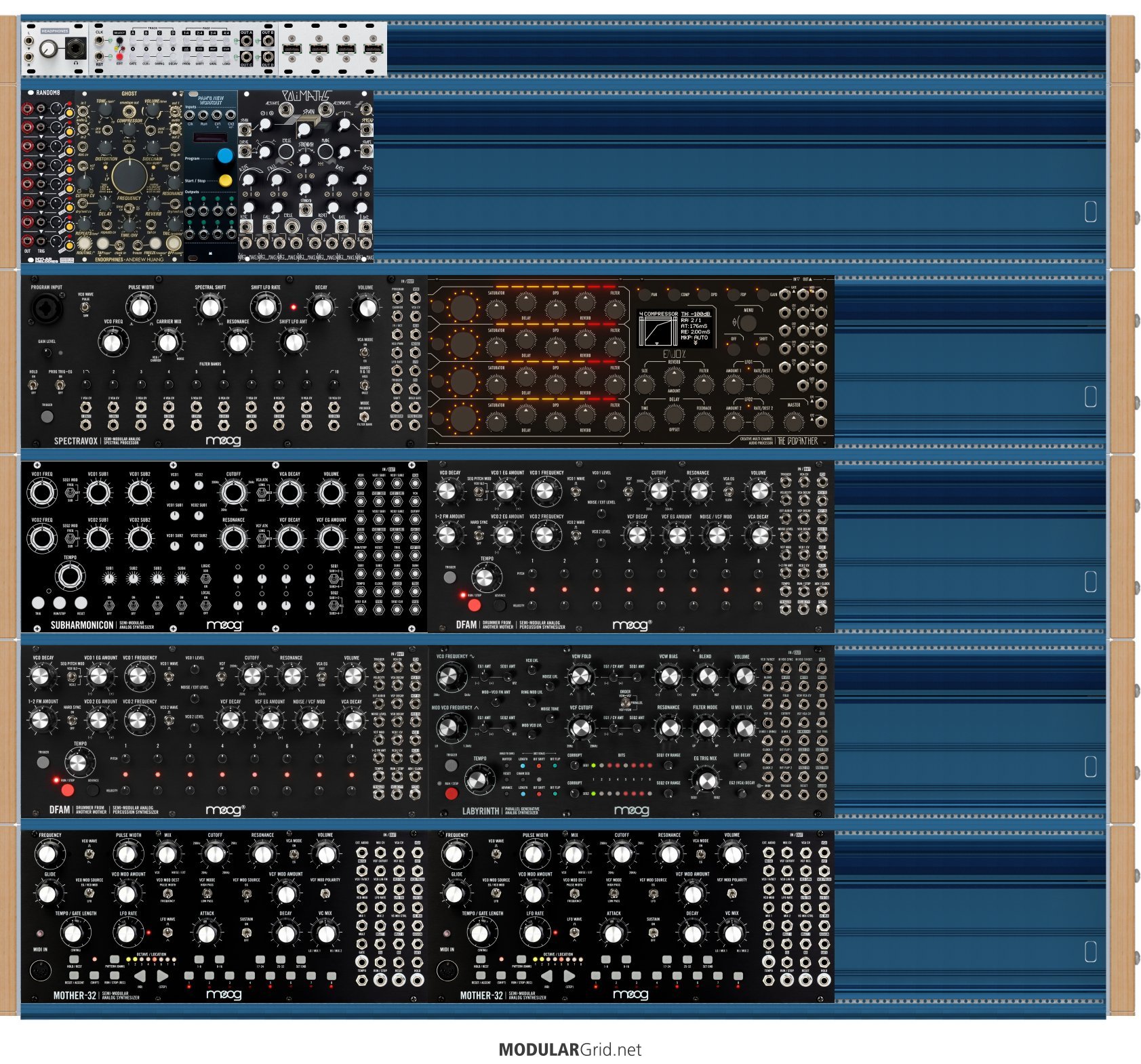
Task: Toggle the SEQ1 MOD switch on Subharmonicon
Action: [x=70, y=493]
